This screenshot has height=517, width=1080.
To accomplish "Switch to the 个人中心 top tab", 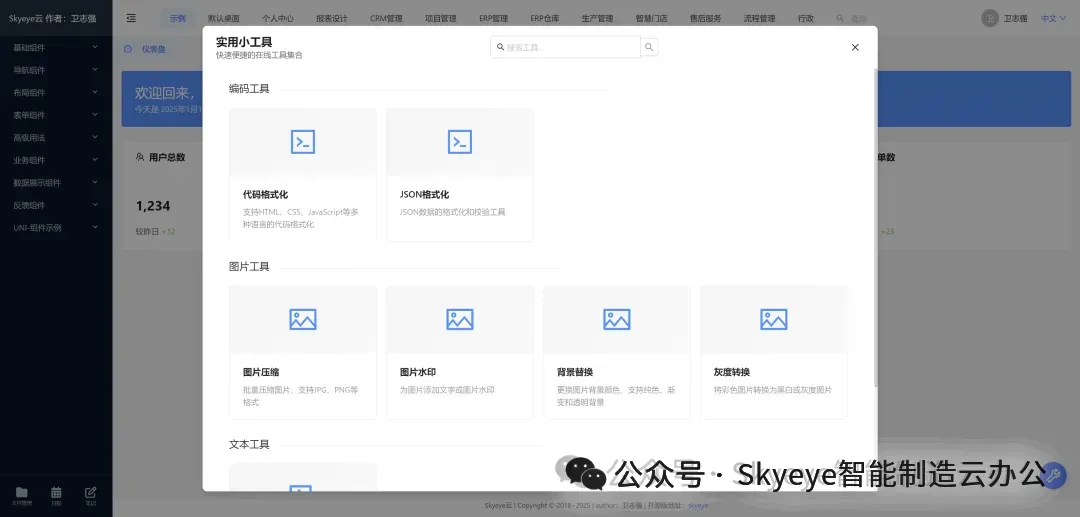I will click(278, 19).
